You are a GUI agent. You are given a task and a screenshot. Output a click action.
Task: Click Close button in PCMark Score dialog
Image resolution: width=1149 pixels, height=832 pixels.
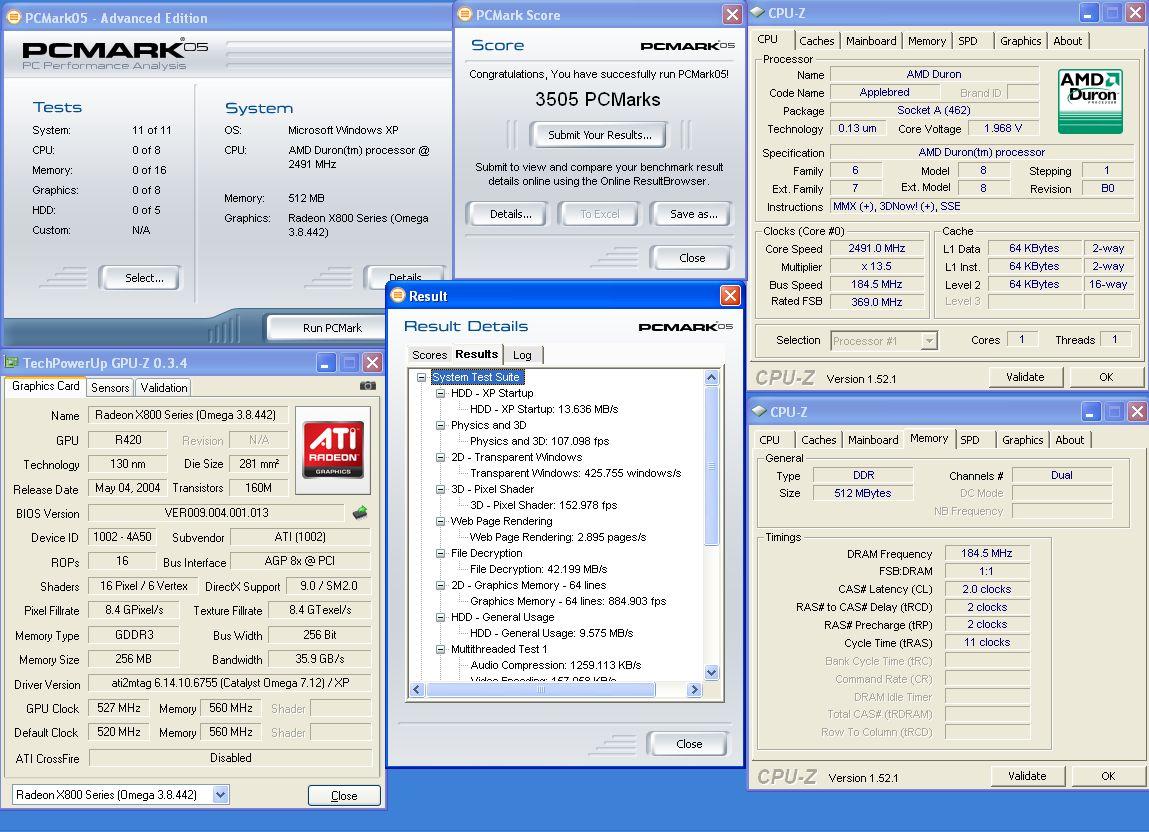point(692,258)
